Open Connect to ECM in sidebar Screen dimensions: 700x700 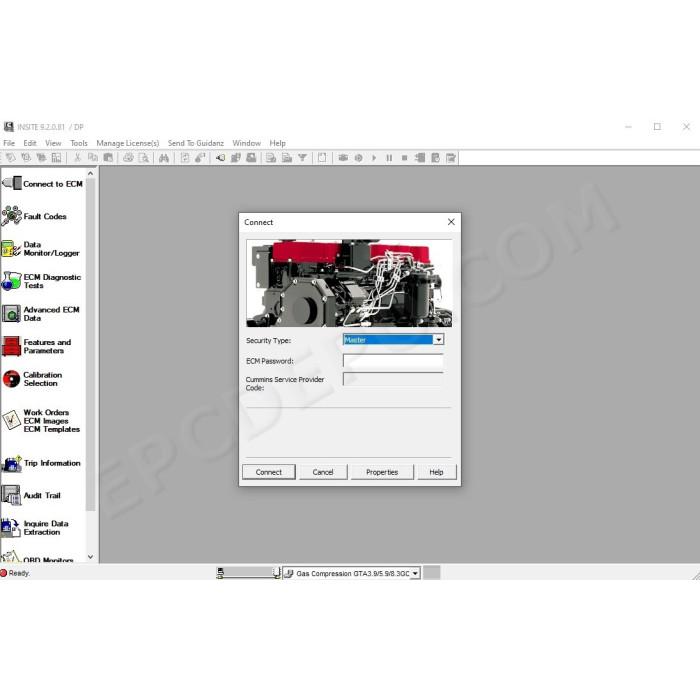click(43, 183)
